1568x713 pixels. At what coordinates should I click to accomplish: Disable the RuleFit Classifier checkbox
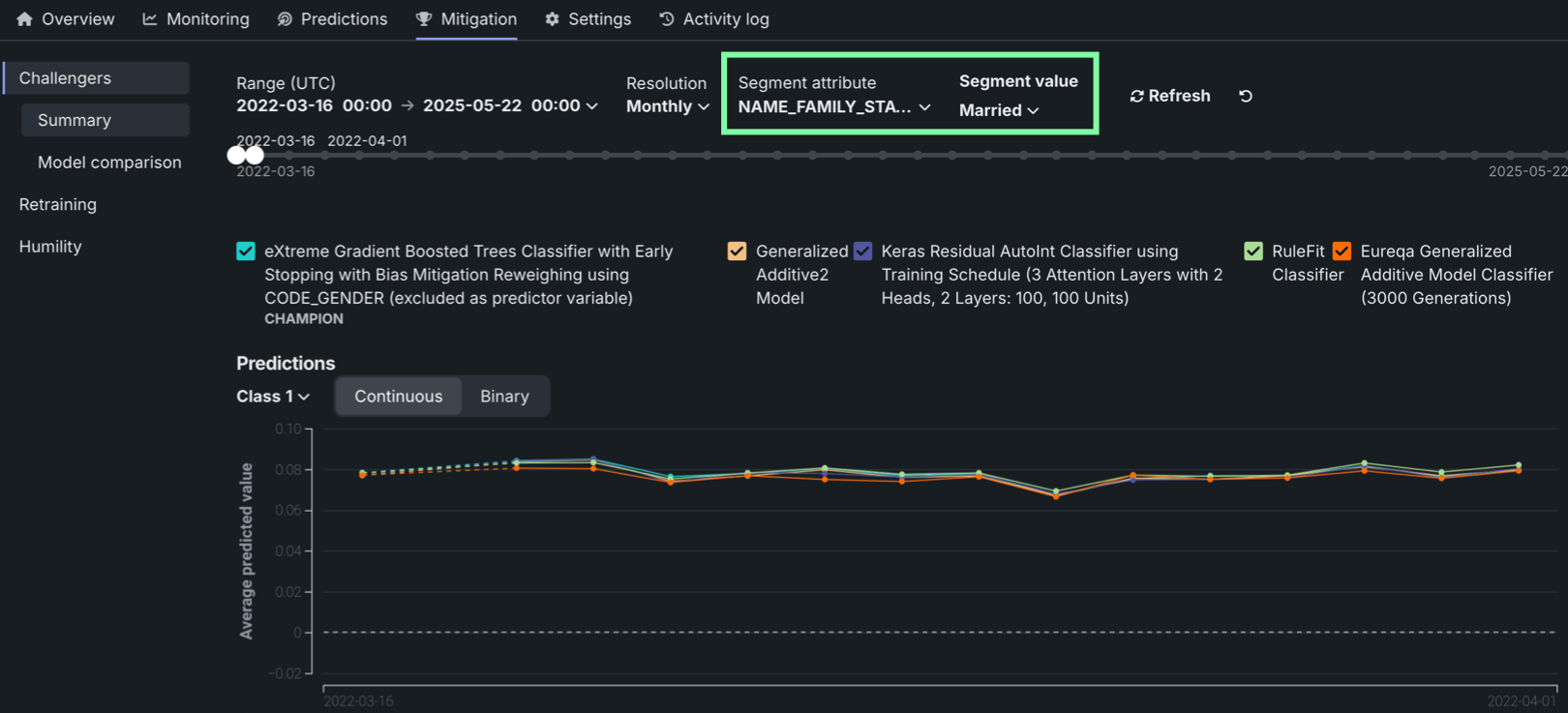click(x=1253, y=252)
